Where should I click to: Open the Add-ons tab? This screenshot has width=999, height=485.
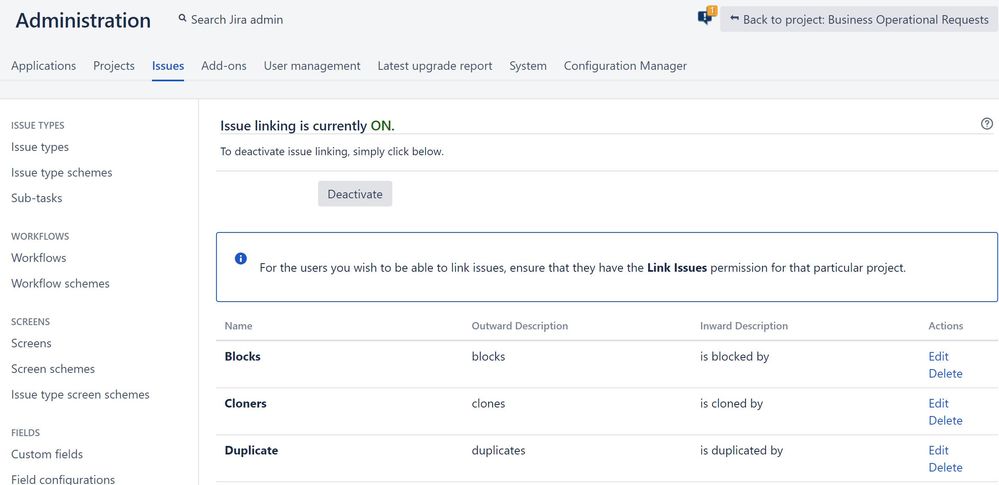[x=224, y=66]
